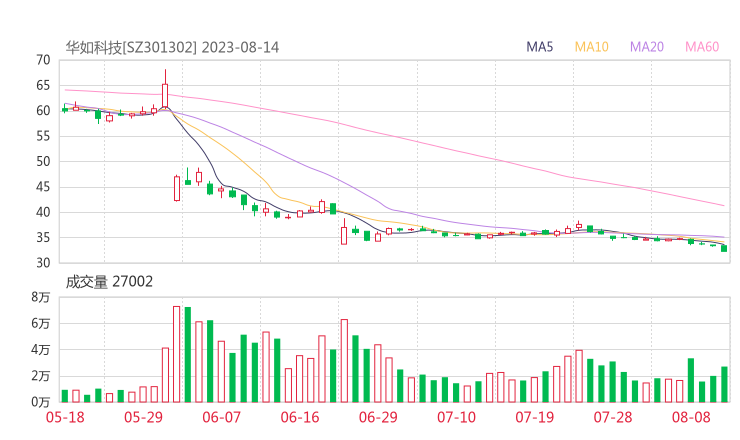Click the 45 price axis label
Screen dimensions: 740x440
(43, 187)
